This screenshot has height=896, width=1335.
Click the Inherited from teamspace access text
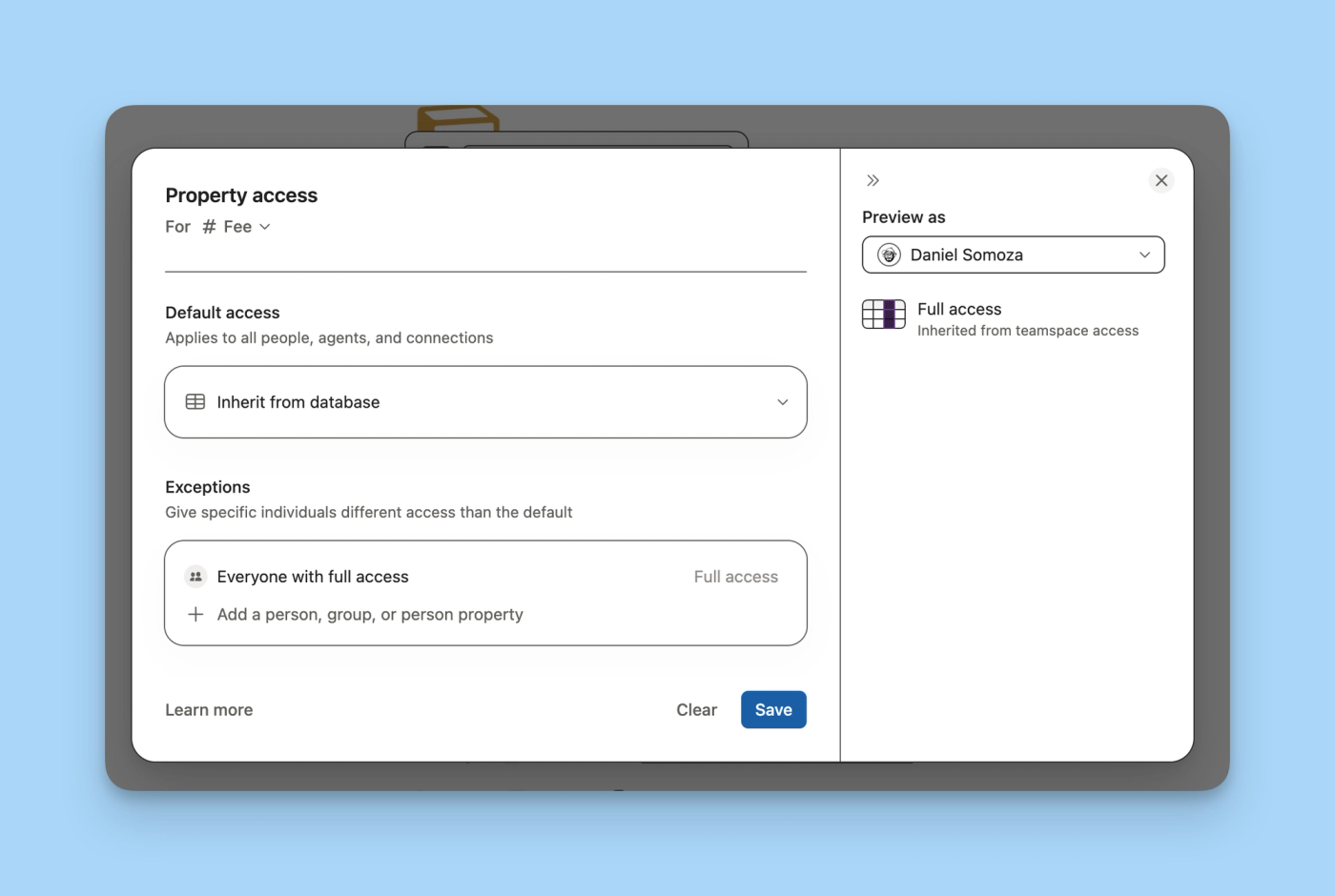[1027, 331]
